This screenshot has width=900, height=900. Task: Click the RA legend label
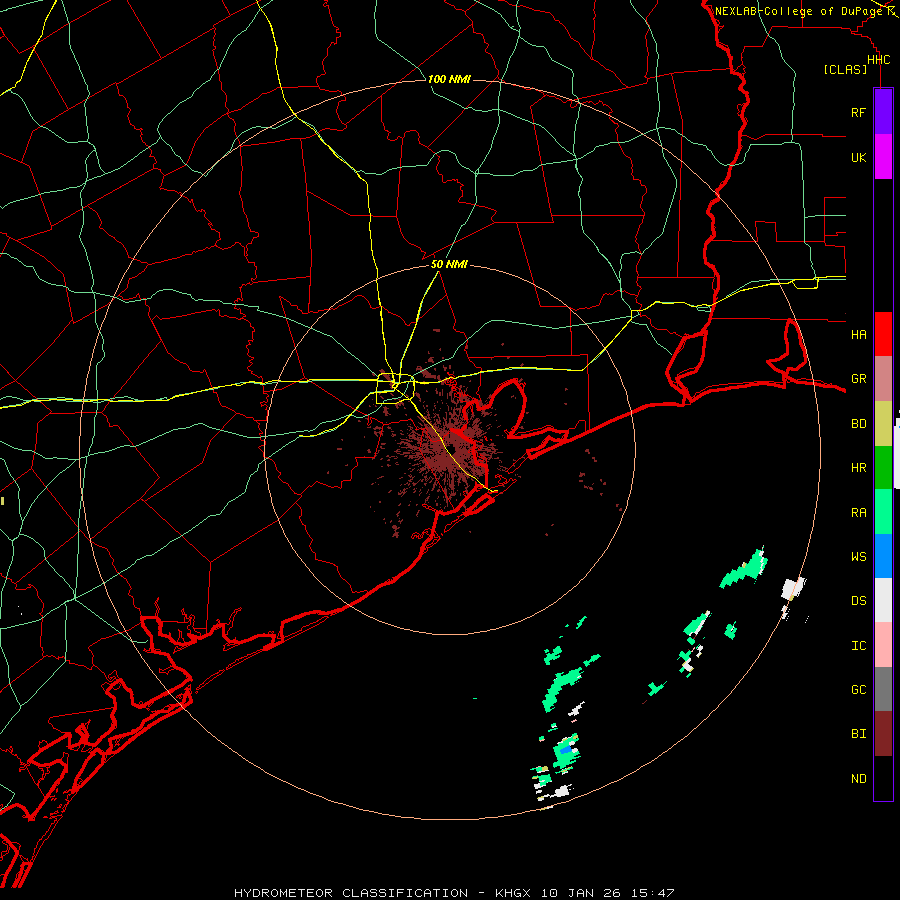coord(858,513)
